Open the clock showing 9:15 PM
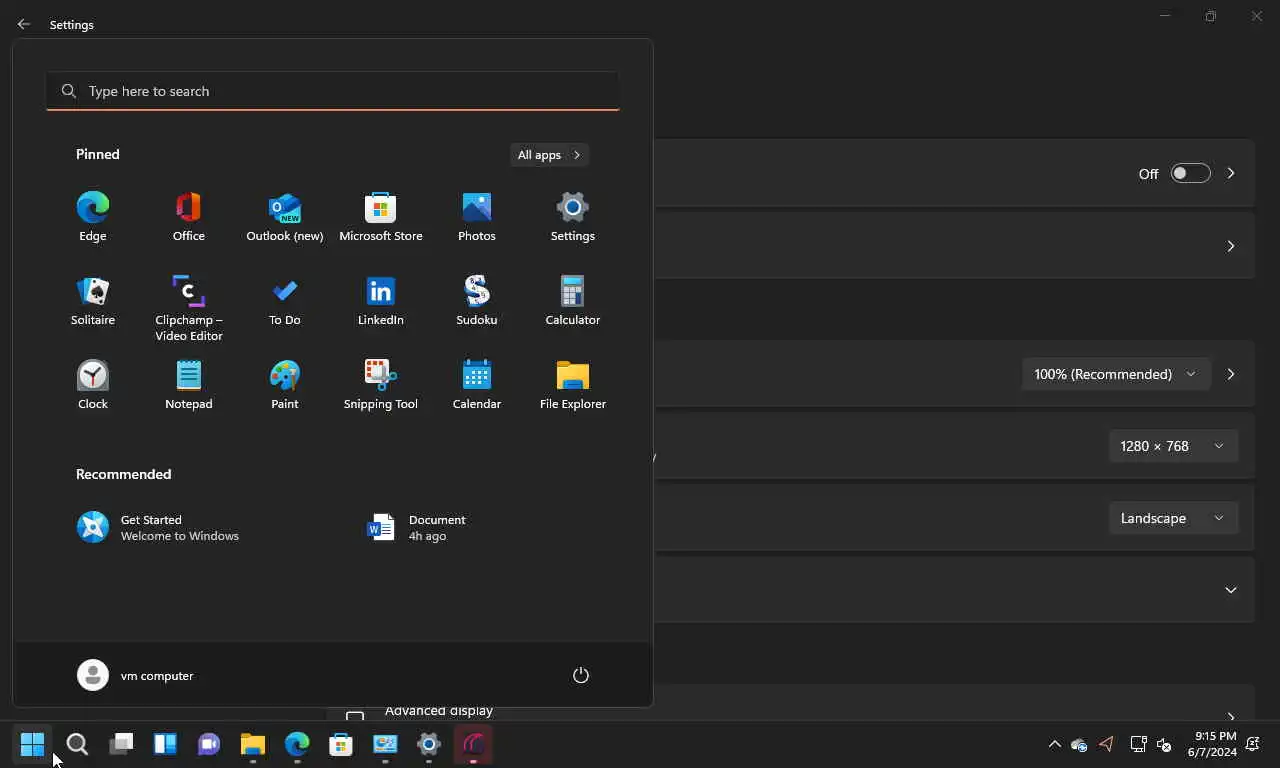The height and width of the screenshot is (768, 1280). (x=1212, y=744)
